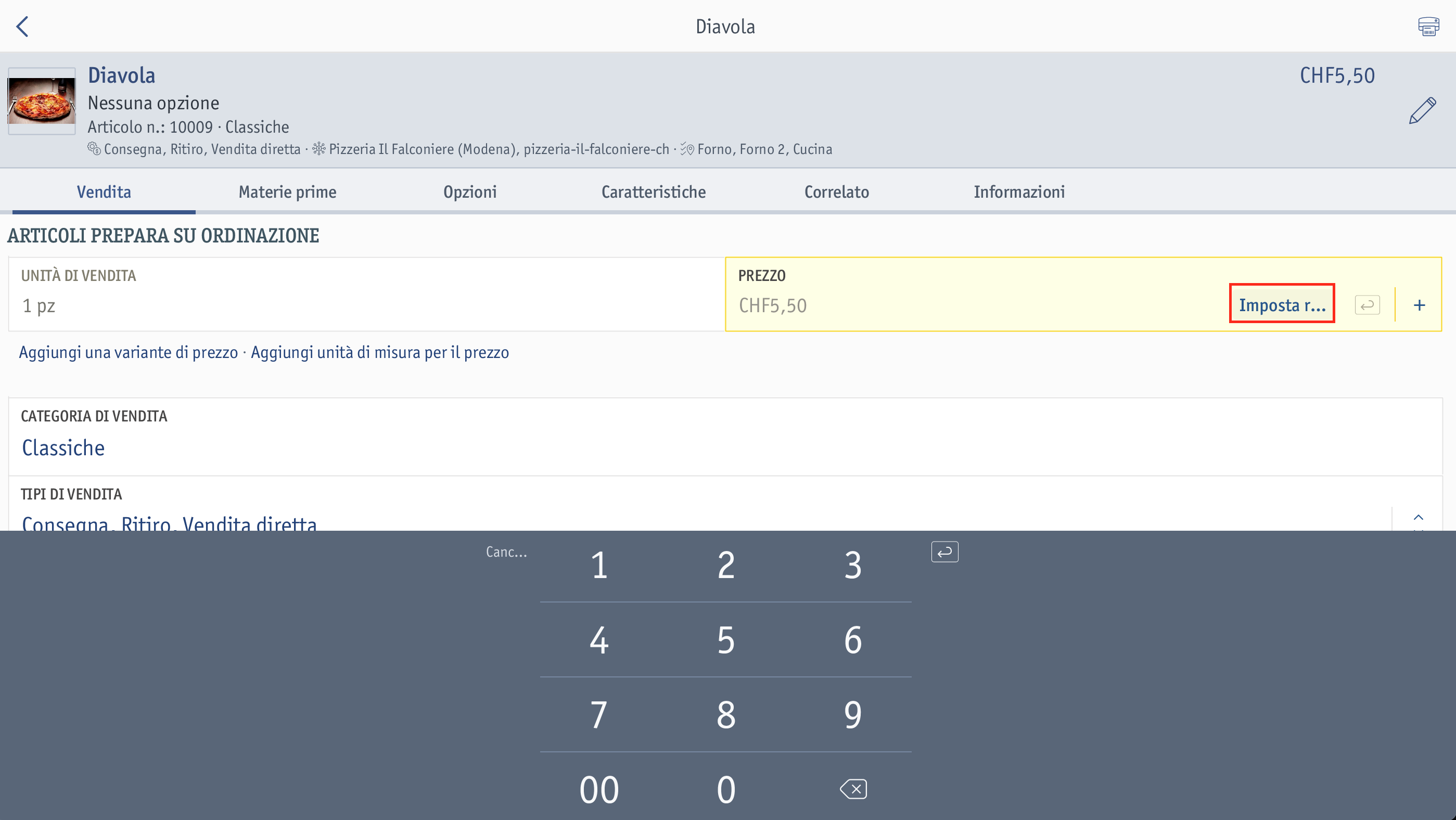Click Aggiungi una variante di prezzo link

[129, 353]
